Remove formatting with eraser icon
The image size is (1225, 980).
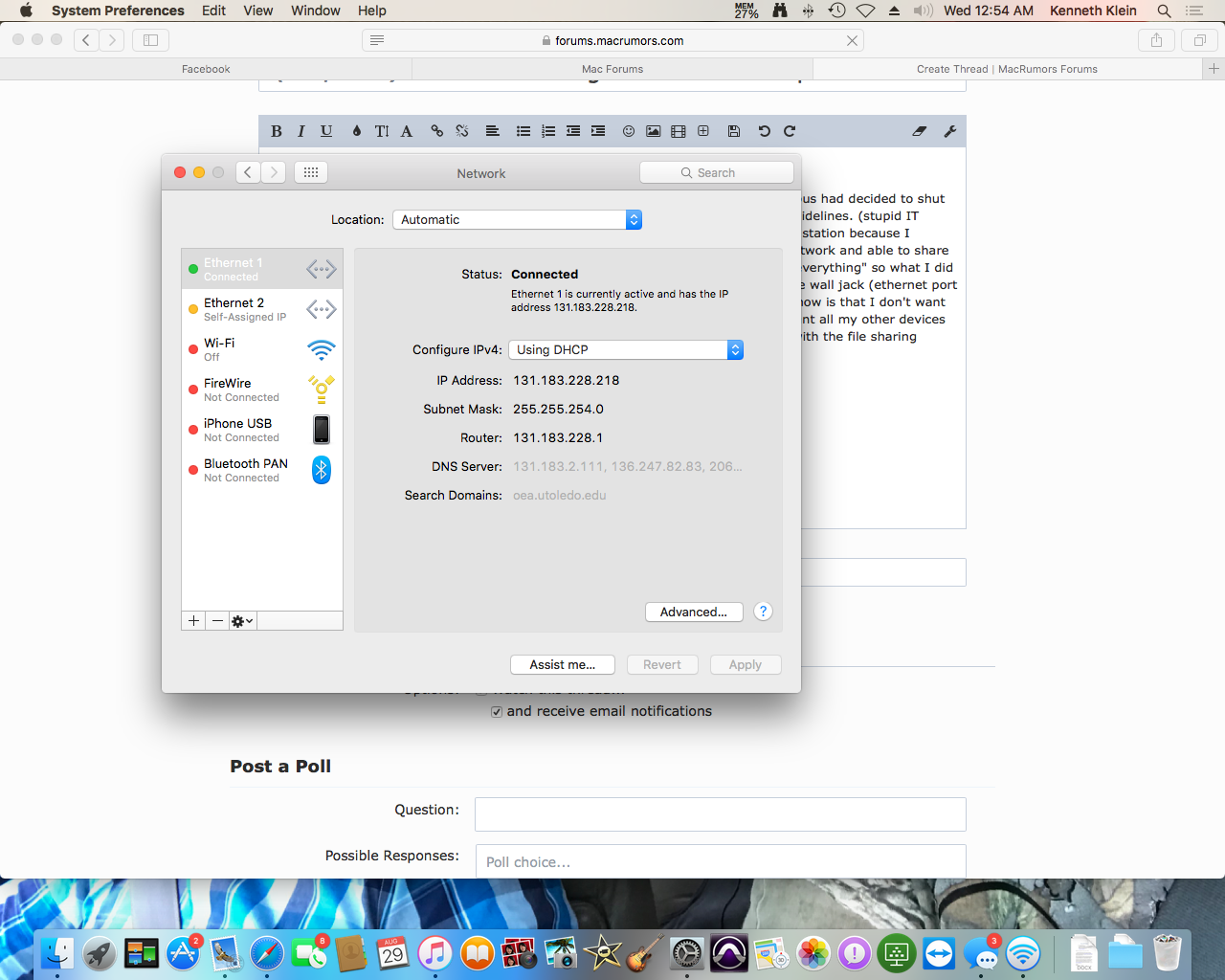point(920,131)
